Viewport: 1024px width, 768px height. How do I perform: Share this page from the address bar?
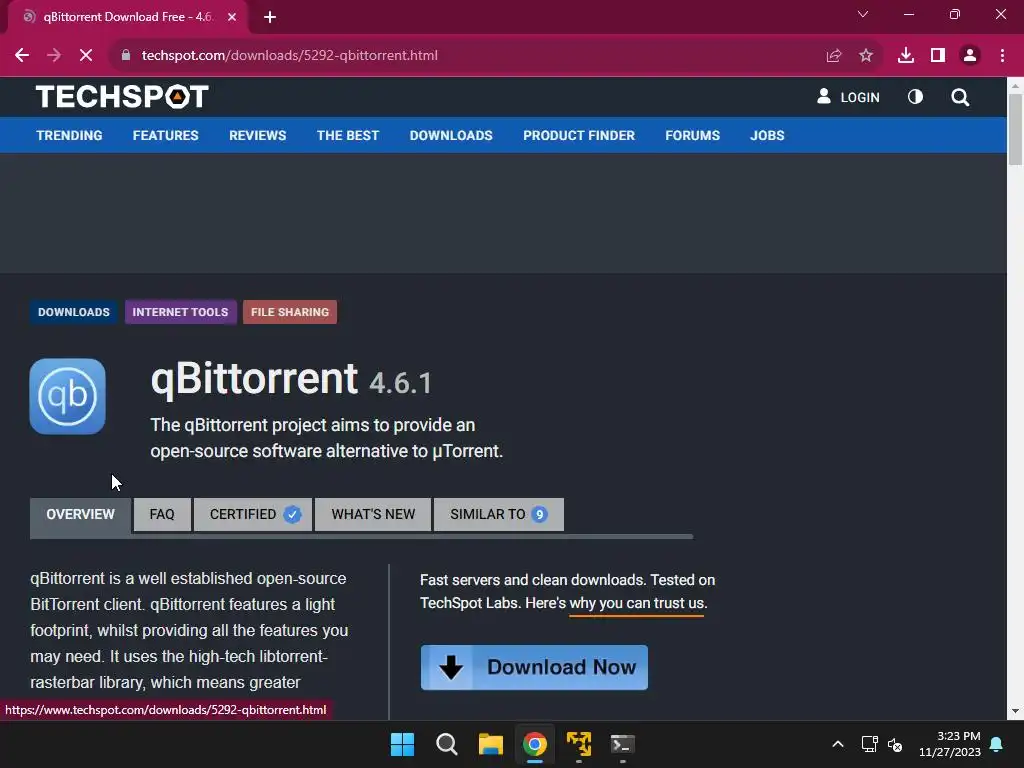click(x=833, y=56)
